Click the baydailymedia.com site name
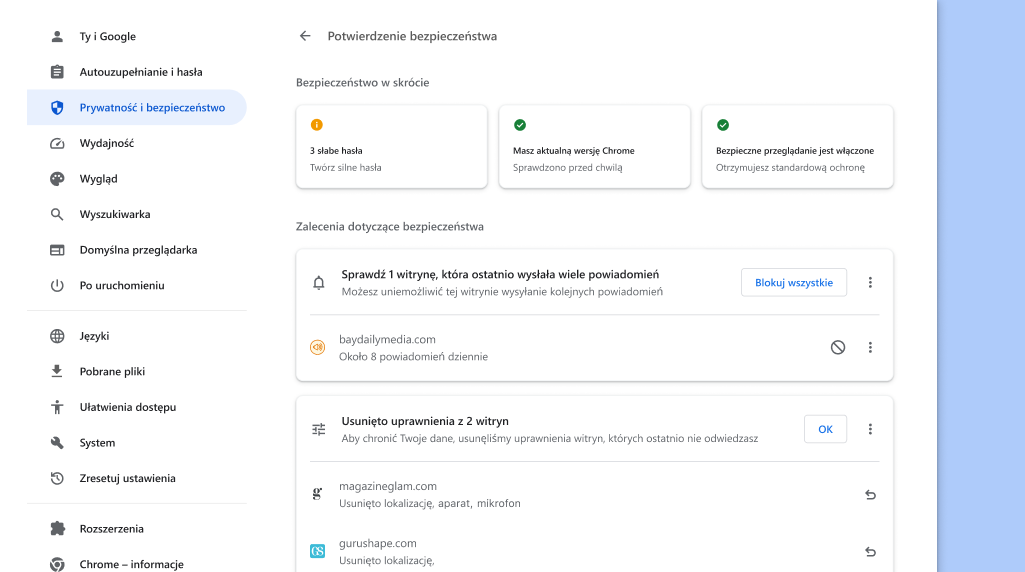This screenshot has height=572, width=1025. point(387,339)
